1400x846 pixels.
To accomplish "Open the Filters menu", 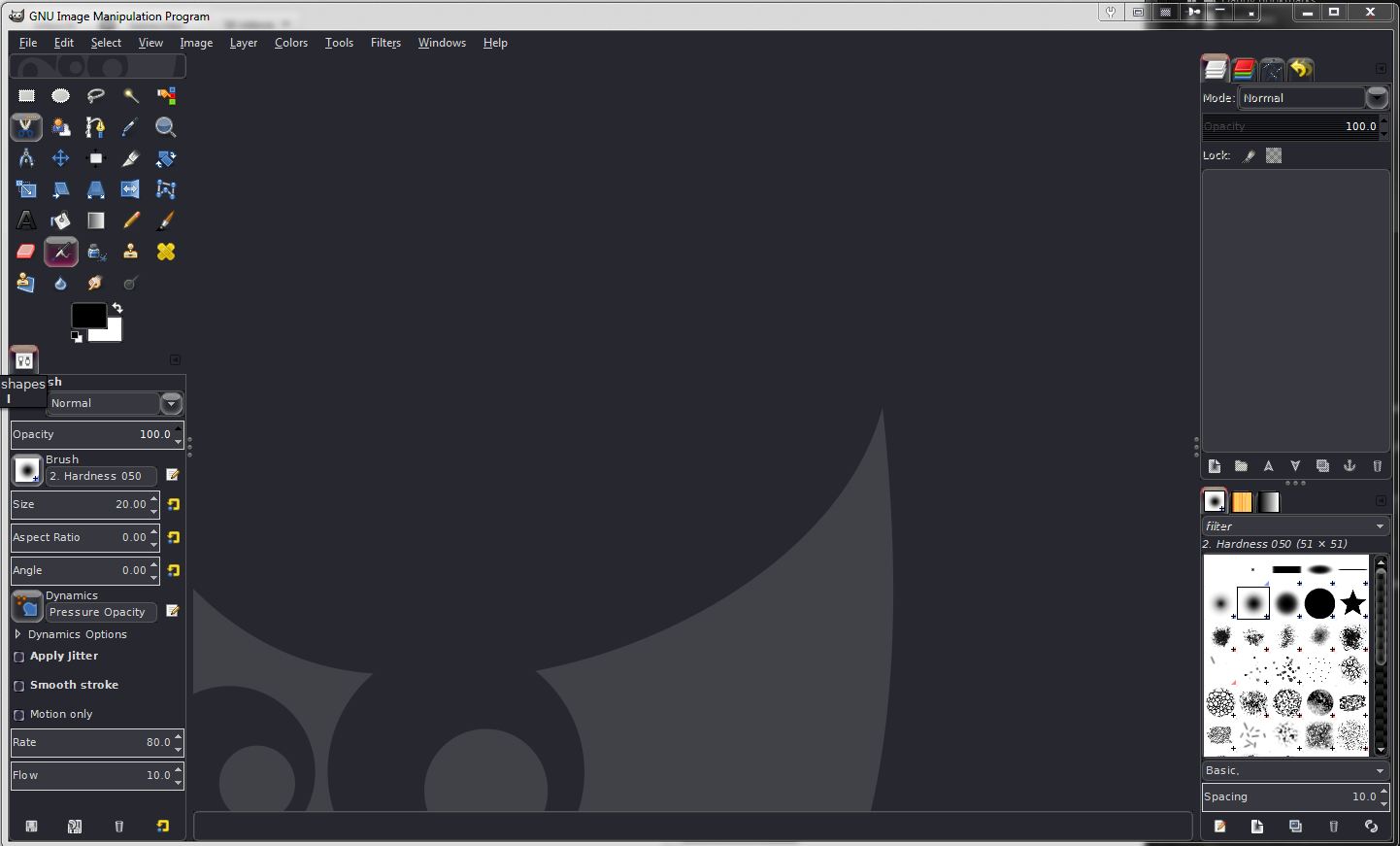I will click(x=385, y=43).
